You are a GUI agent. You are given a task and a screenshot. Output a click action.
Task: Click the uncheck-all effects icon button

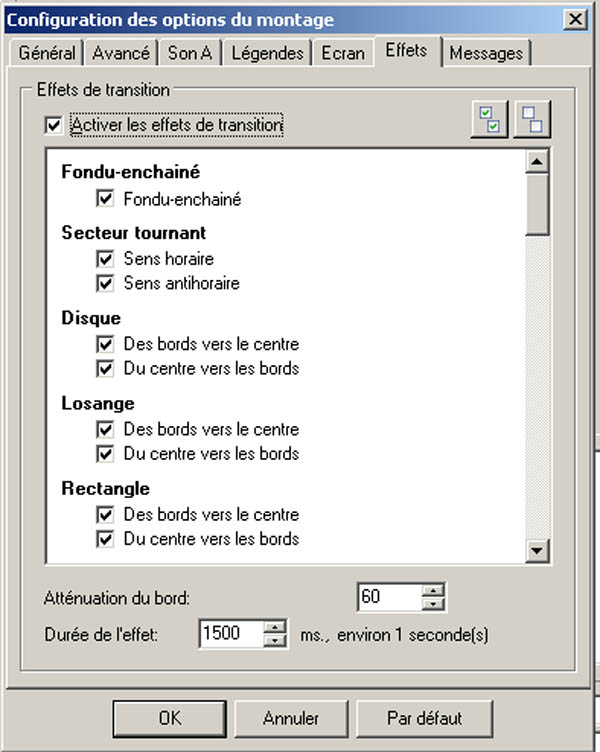click(532, 119)
